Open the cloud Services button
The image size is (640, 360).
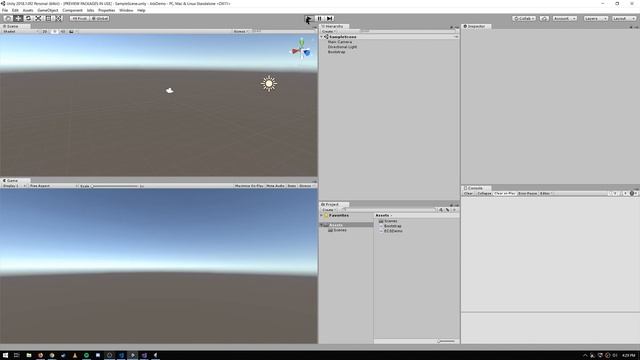pyautogui.click(x=544, y=18)
